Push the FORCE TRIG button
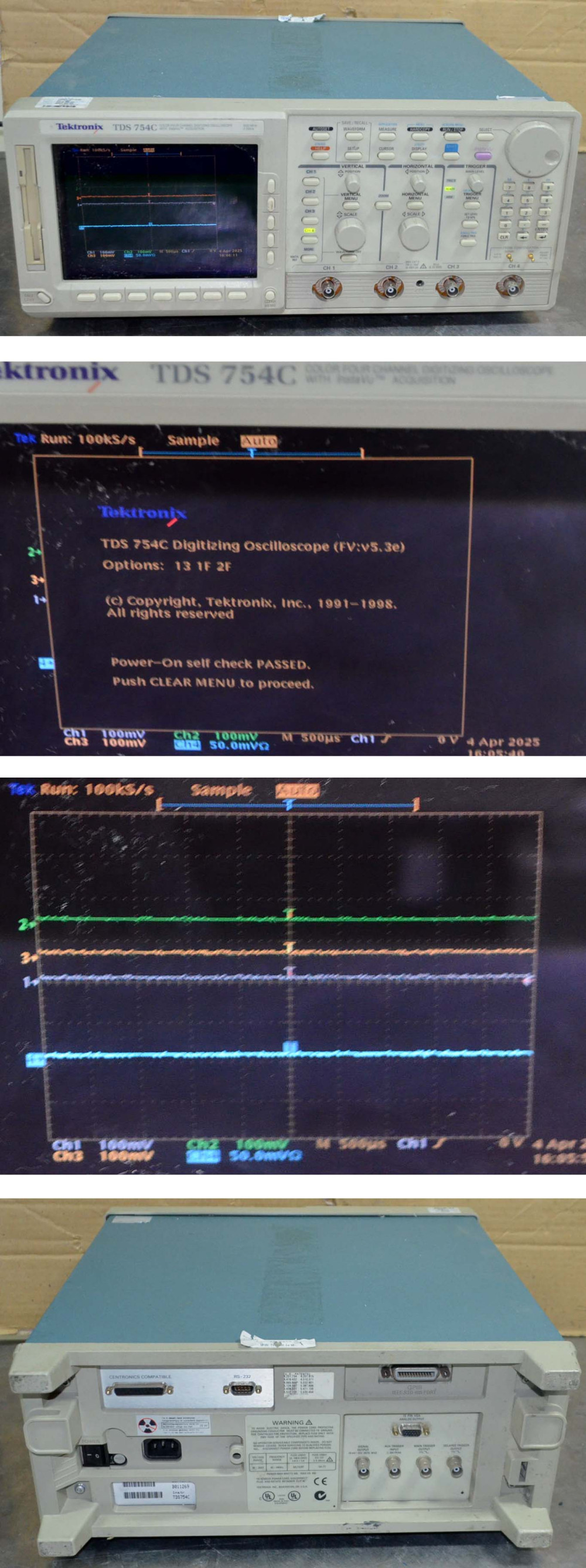Image resolution: width=586 pixels, height=1568 pixels. pyautogui.click(x=469, y=243)
